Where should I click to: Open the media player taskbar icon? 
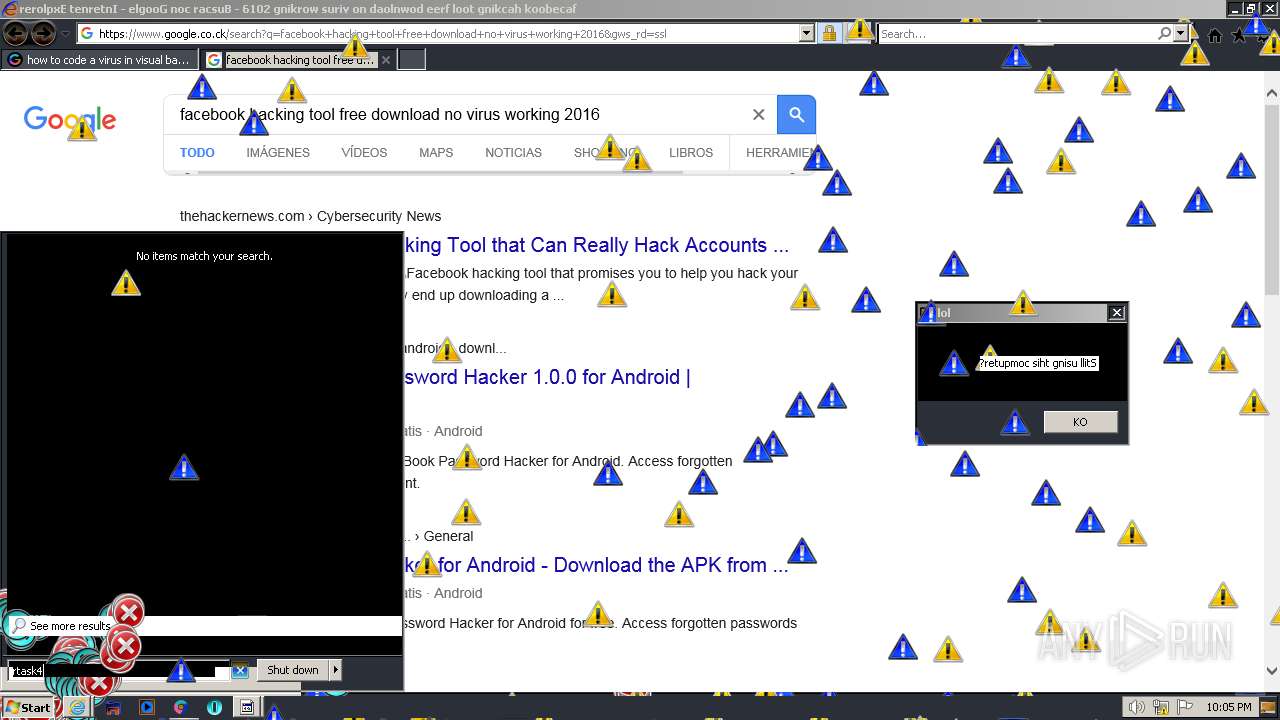coord(147,707)
